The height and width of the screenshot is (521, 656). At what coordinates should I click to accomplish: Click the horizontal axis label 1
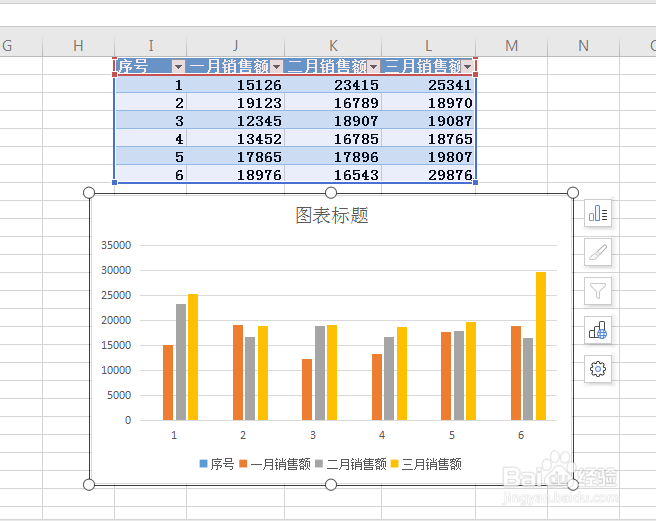tap(174, 435)
